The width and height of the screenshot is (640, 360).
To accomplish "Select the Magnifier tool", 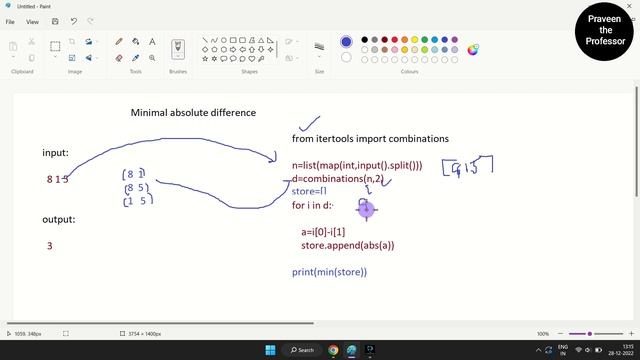I will pyautogui.click(x=152, y=58).
